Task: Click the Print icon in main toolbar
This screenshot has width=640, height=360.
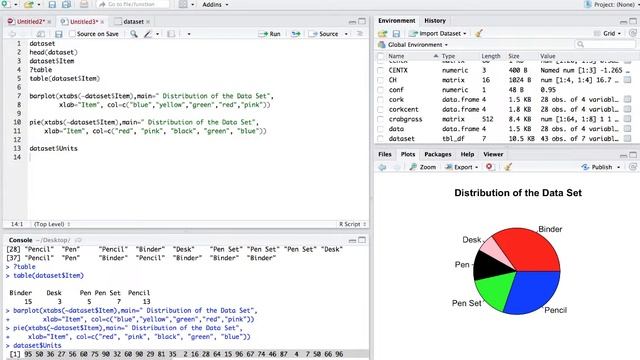Action: (84, 4)
